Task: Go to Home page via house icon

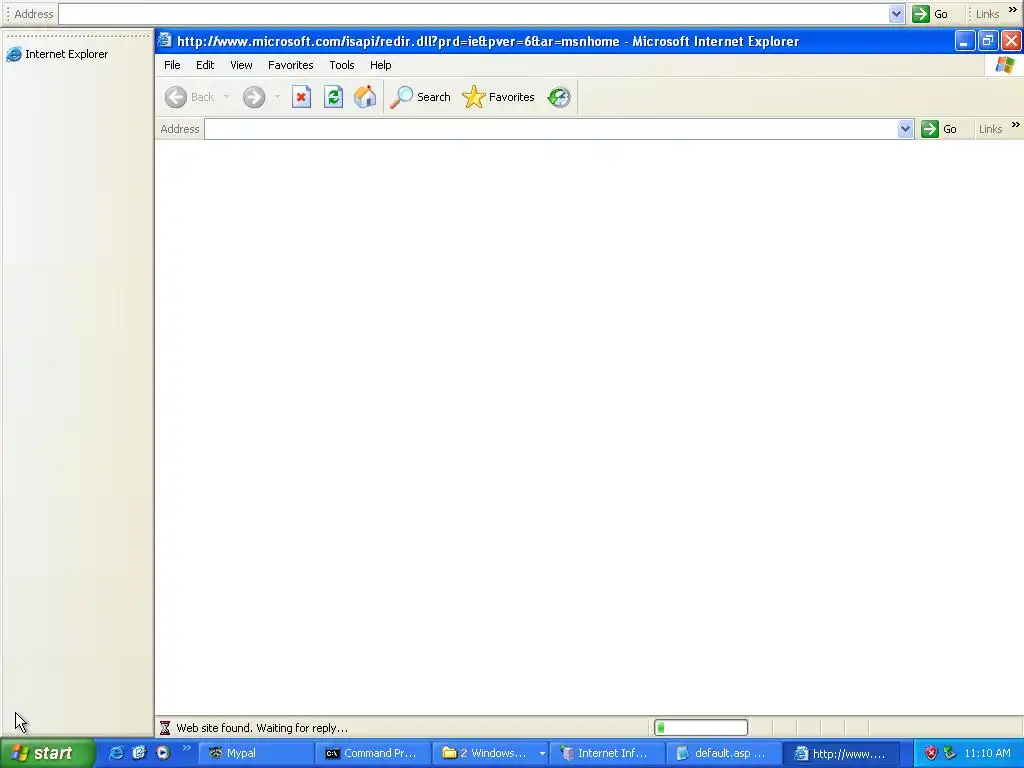Action: coord(365,97)
